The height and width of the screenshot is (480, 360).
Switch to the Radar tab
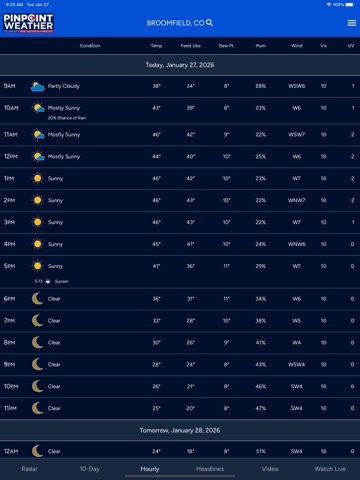[30, 469]
